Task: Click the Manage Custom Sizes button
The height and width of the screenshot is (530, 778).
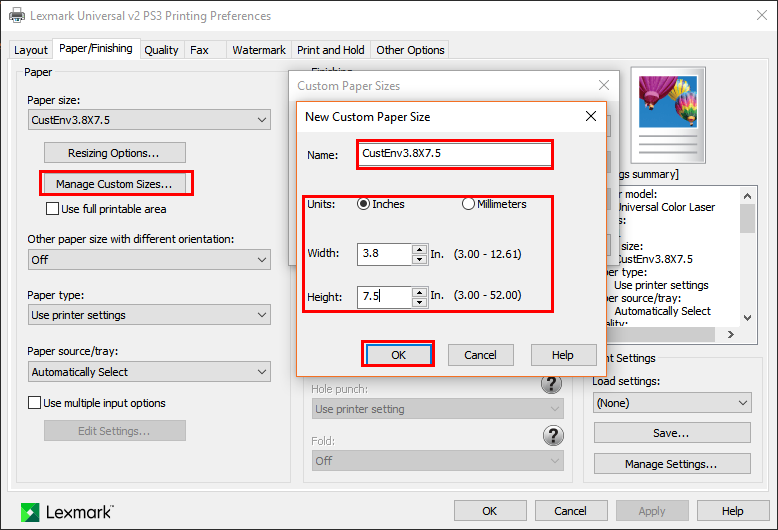Action: tap(115, 184)
